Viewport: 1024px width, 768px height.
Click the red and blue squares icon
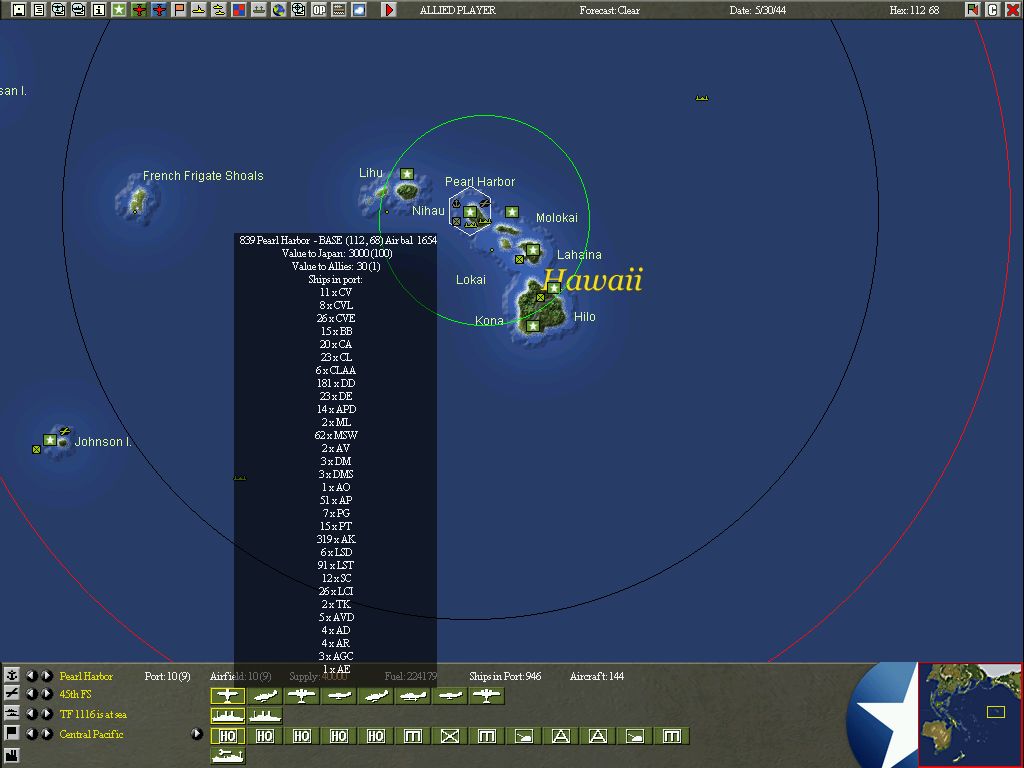[239, 10]
